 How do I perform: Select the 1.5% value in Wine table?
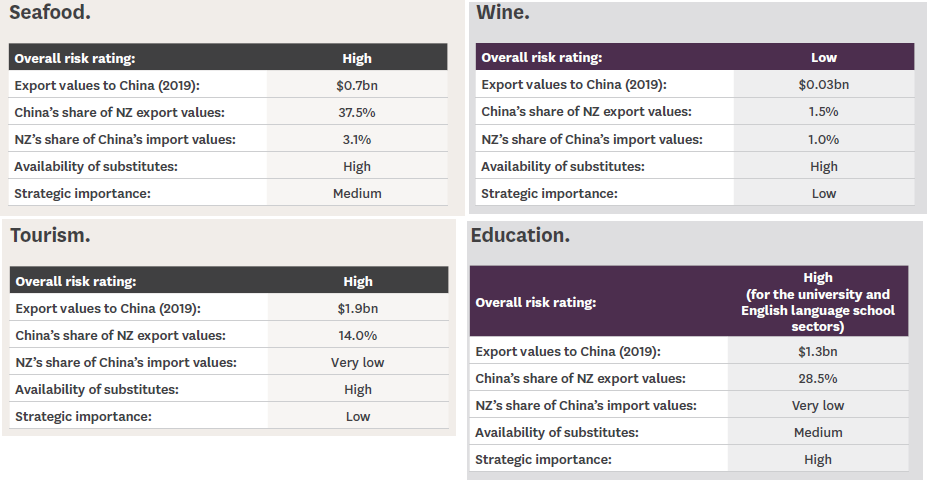[824, 112]
